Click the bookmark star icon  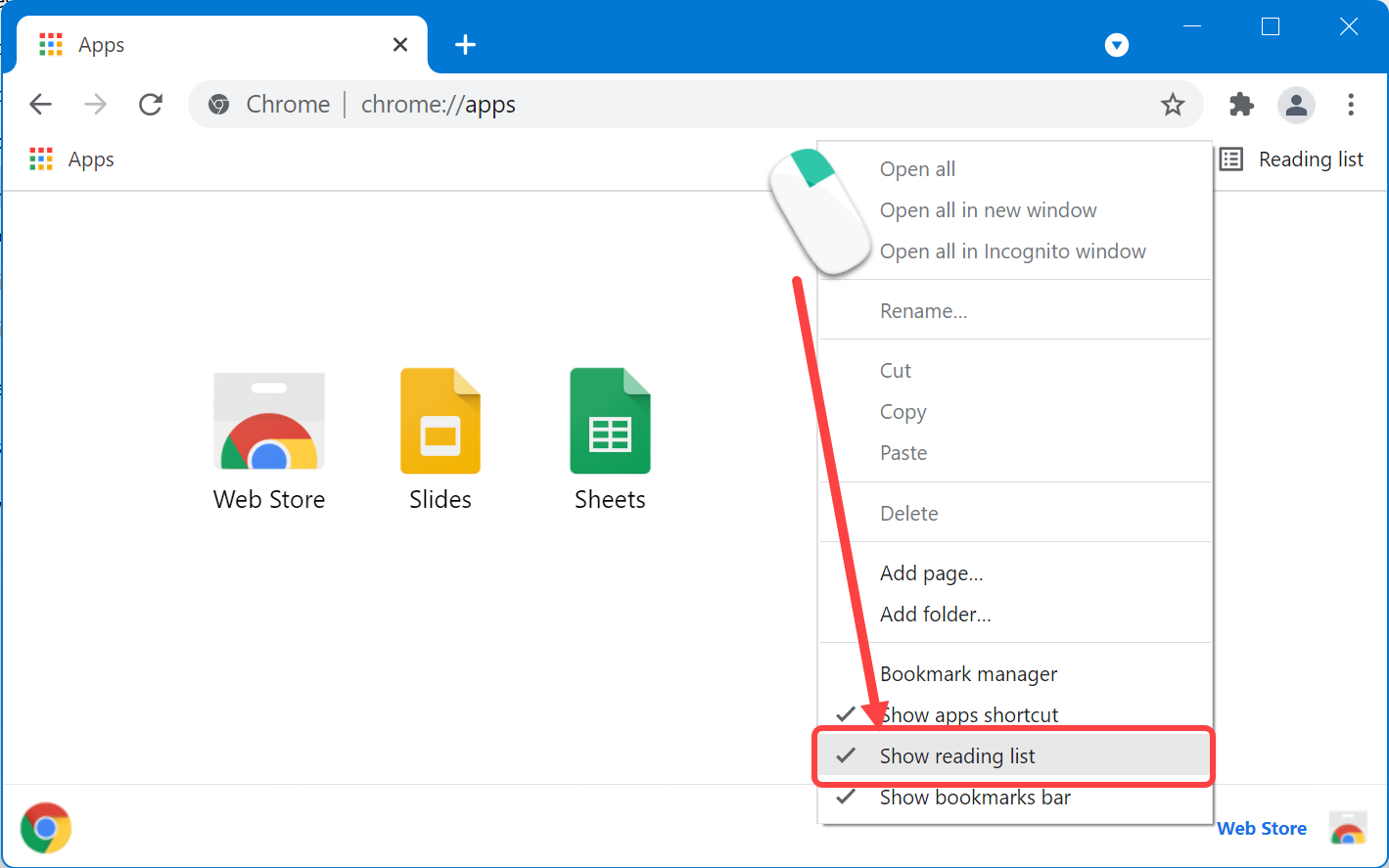pos(1172,105)
